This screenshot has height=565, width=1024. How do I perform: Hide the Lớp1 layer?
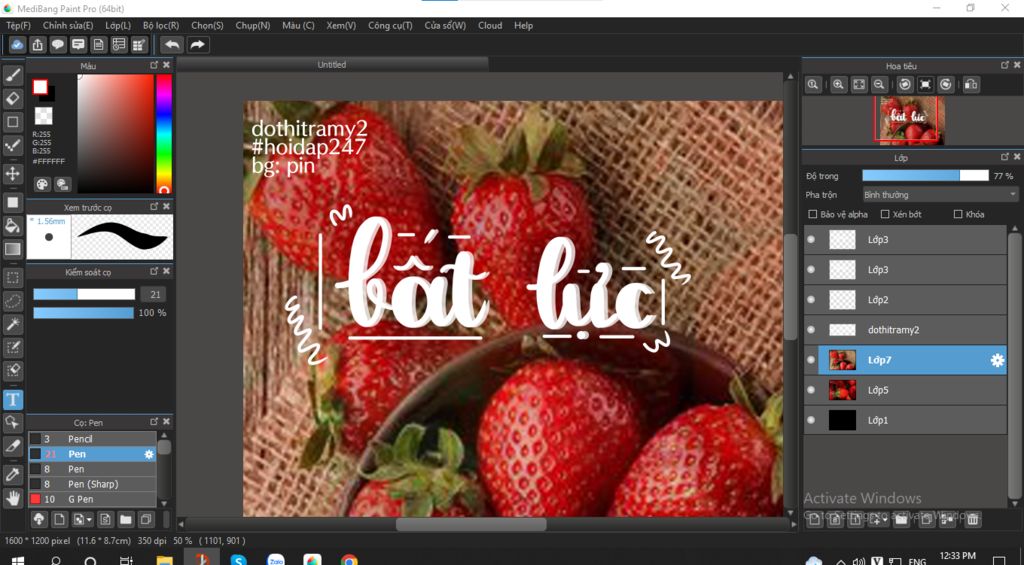point(811,420)
